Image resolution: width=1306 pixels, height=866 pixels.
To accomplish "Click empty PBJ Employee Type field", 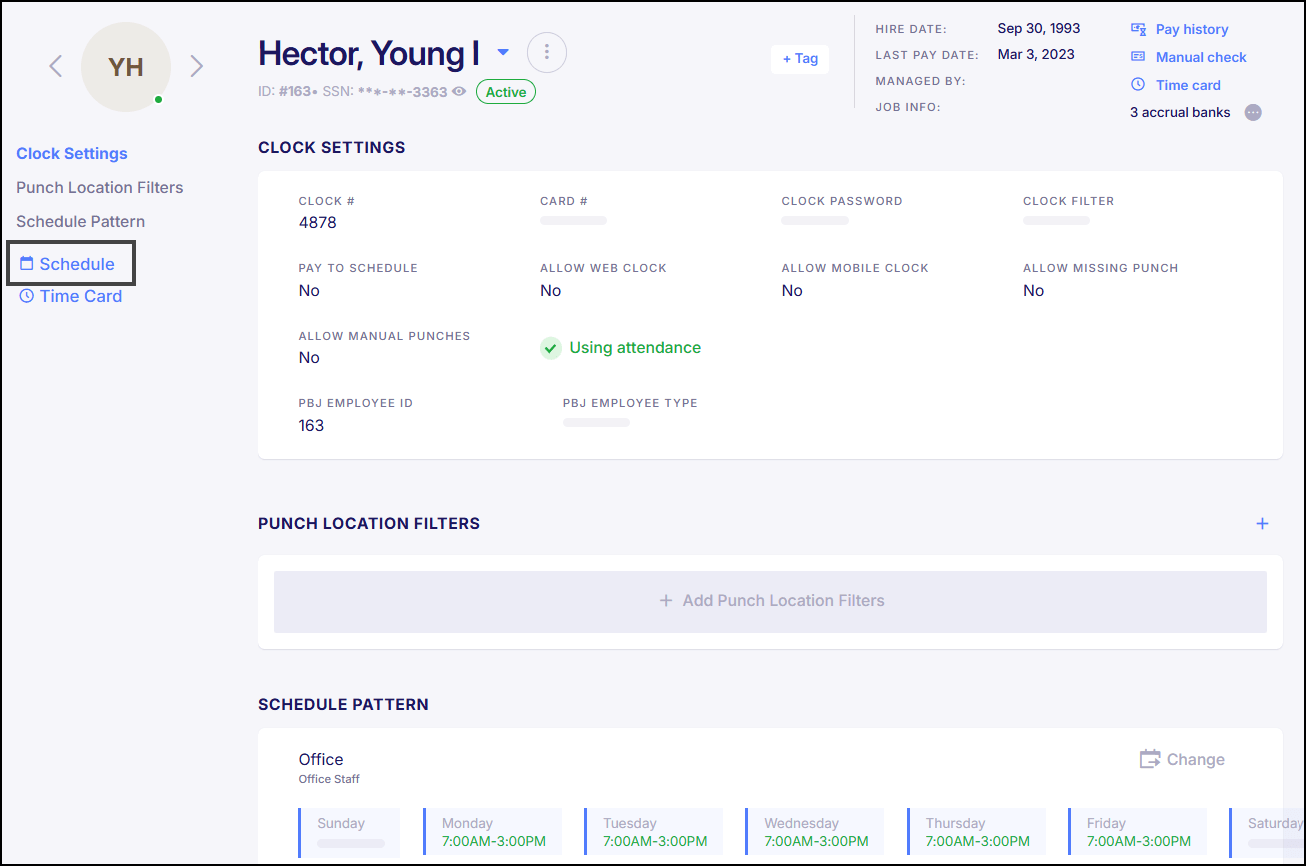I will (x=596, y=422).
